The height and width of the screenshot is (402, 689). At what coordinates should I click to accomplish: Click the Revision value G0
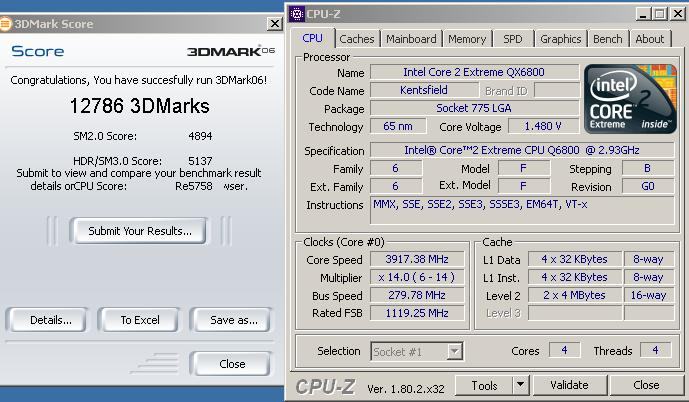click(648, 186)
